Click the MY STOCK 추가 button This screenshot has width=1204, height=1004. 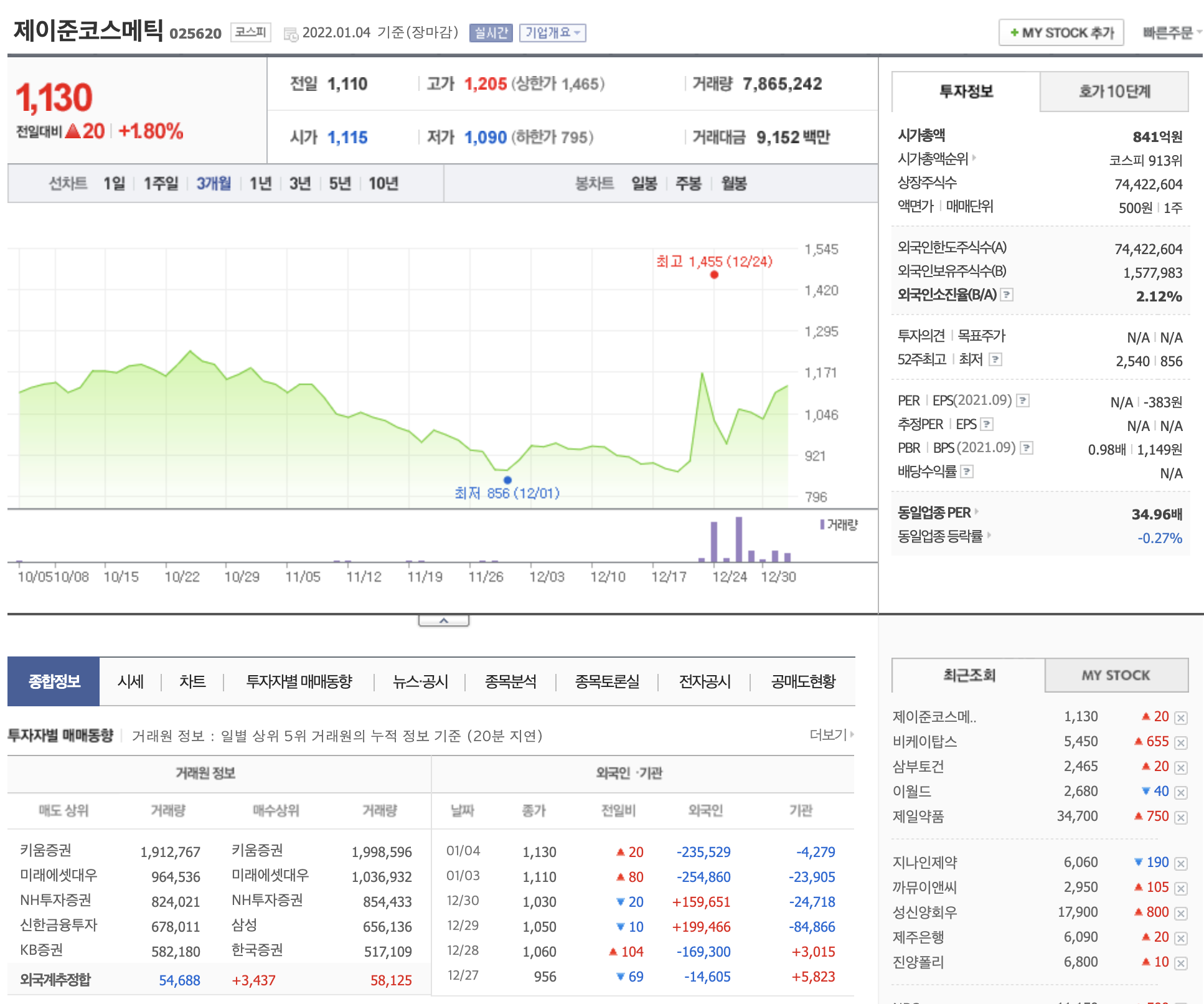tap(1061, 32)
